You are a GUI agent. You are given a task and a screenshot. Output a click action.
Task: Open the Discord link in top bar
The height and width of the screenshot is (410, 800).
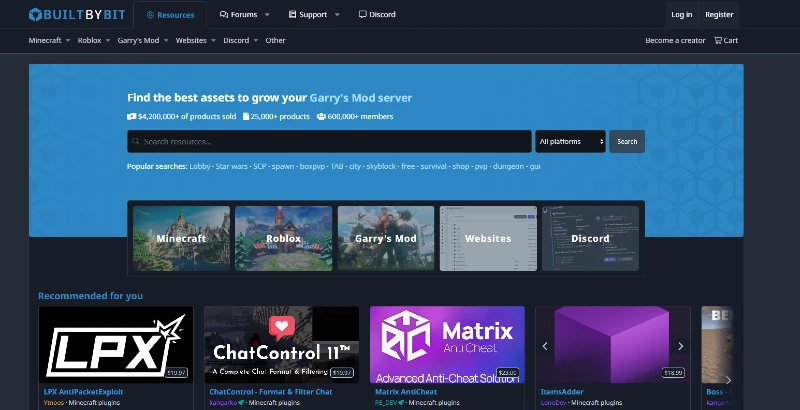click(x=377, y=14)
